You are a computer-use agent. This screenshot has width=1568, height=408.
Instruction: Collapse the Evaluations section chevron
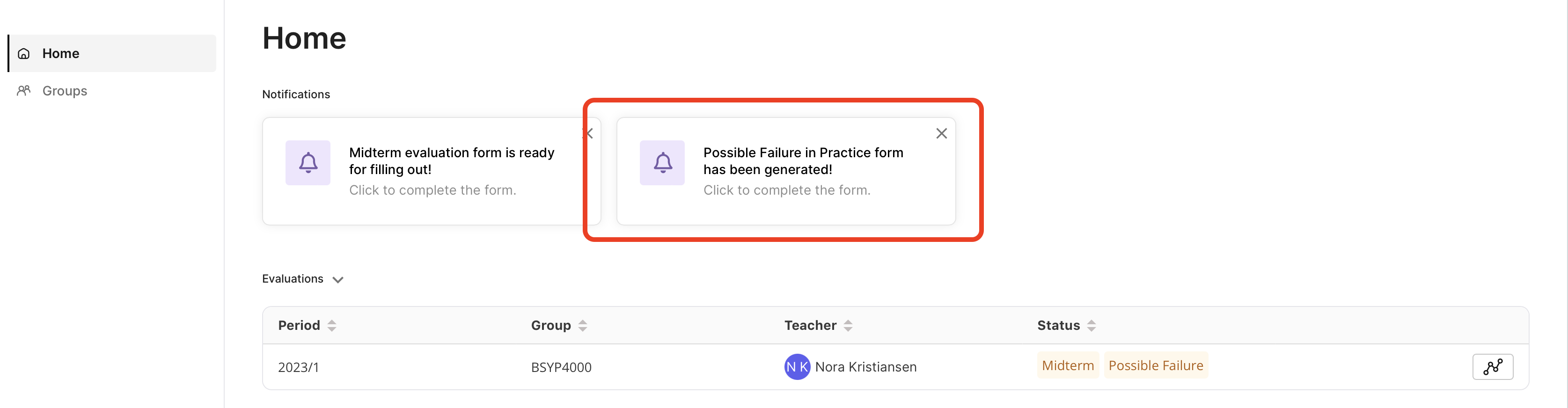pyautogui.click(x=338, y=280)
